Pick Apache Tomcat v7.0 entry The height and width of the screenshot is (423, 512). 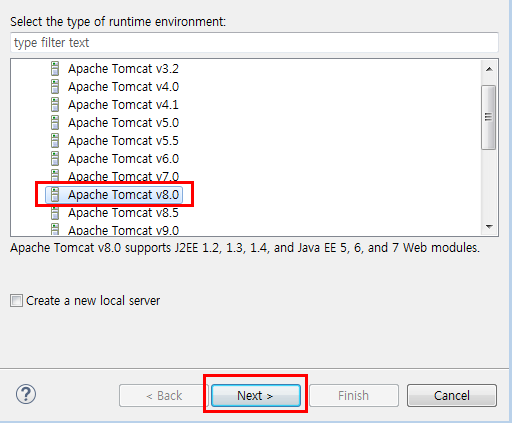tap(123, 176)
